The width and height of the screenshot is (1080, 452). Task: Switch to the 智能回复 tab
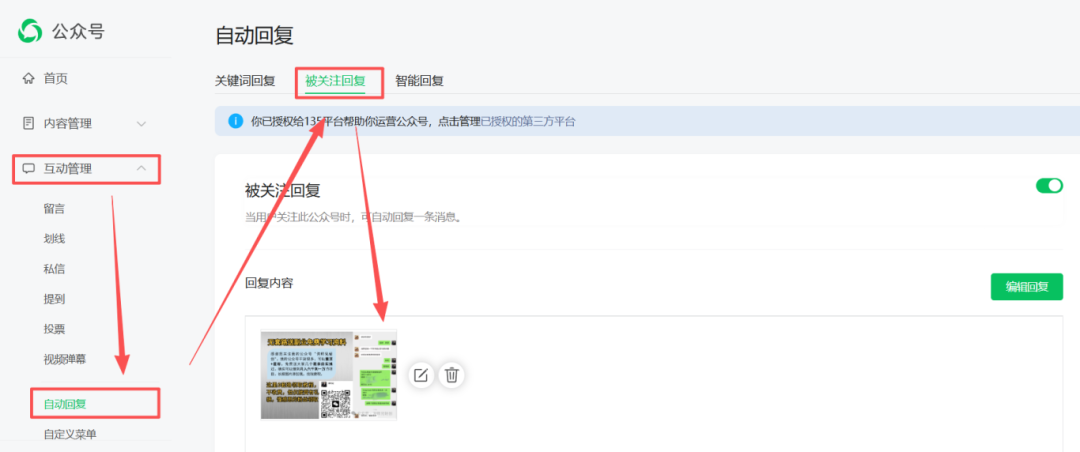(x=419, y=81)
